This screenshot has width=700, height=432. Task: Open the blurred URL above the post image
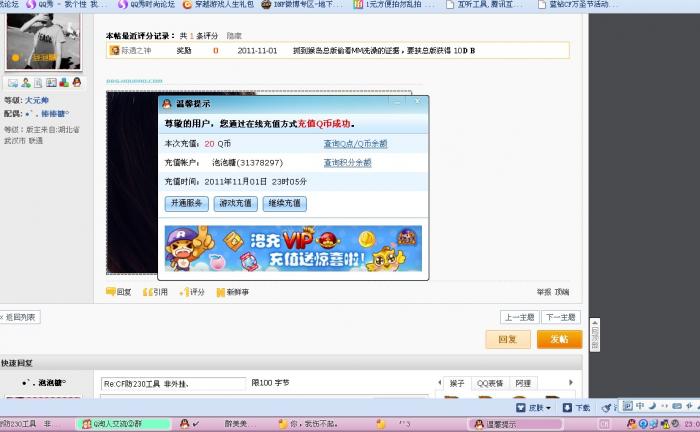point(134,81)
